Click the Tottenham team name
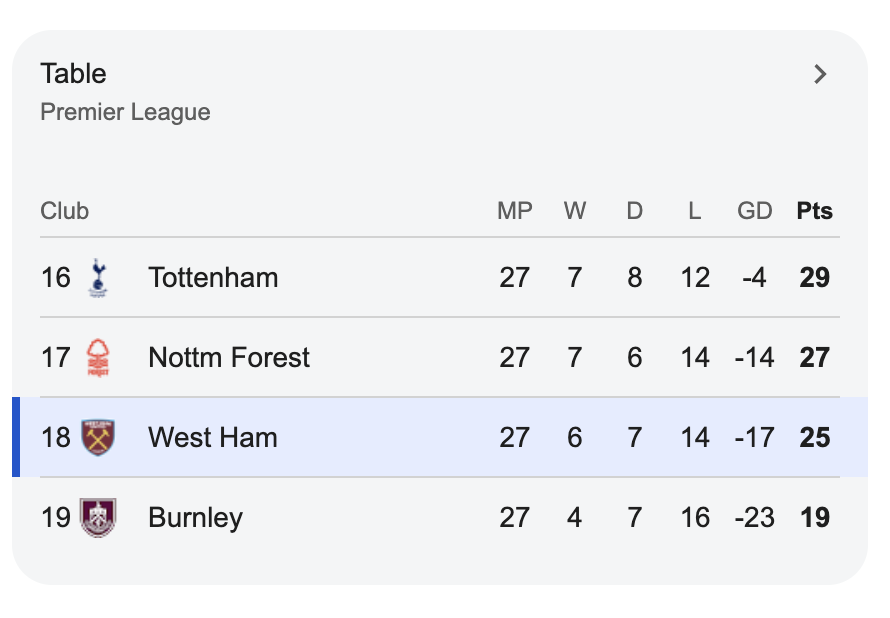The image size is (890, 618). (x=213, y=278)
